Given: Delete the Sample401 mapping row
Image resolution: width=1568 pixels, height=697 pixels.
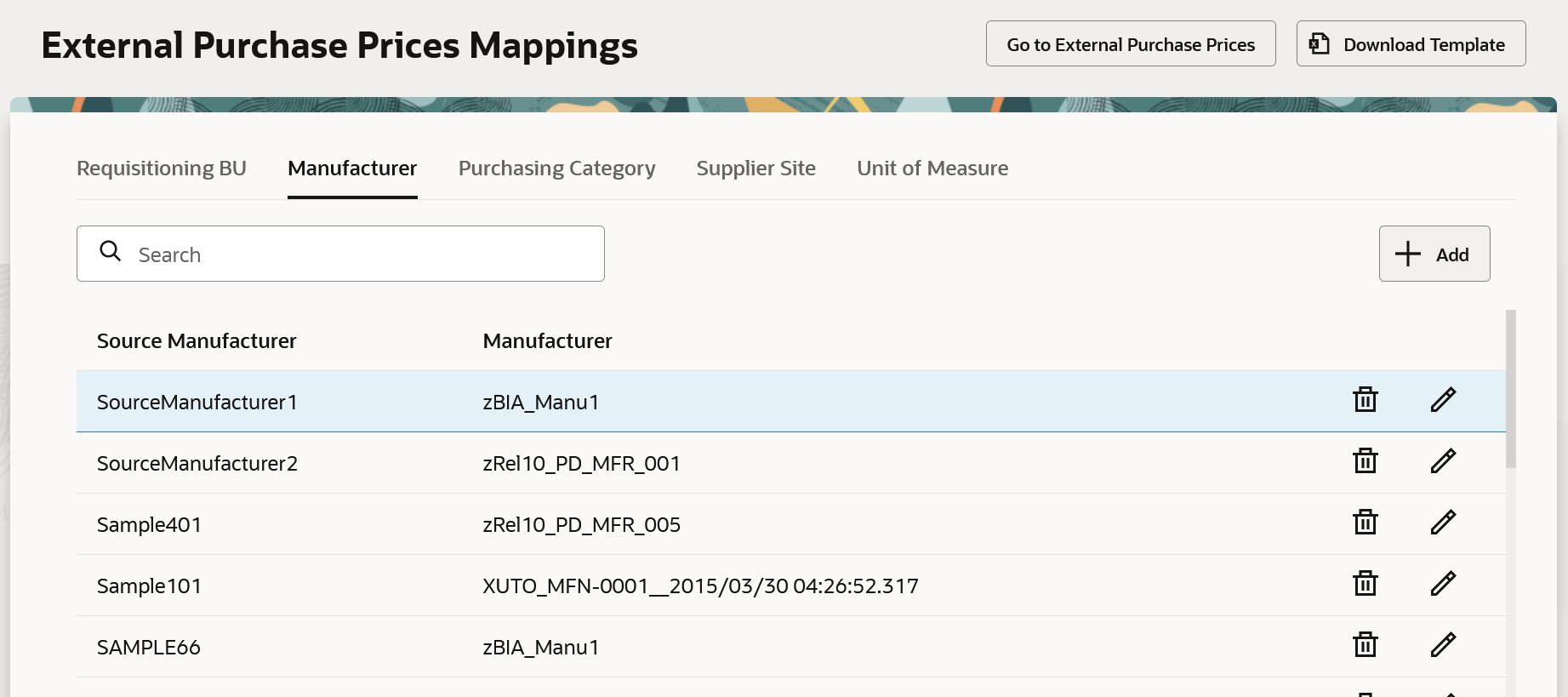Looking at the screenshot, I should pos(1365,522).
